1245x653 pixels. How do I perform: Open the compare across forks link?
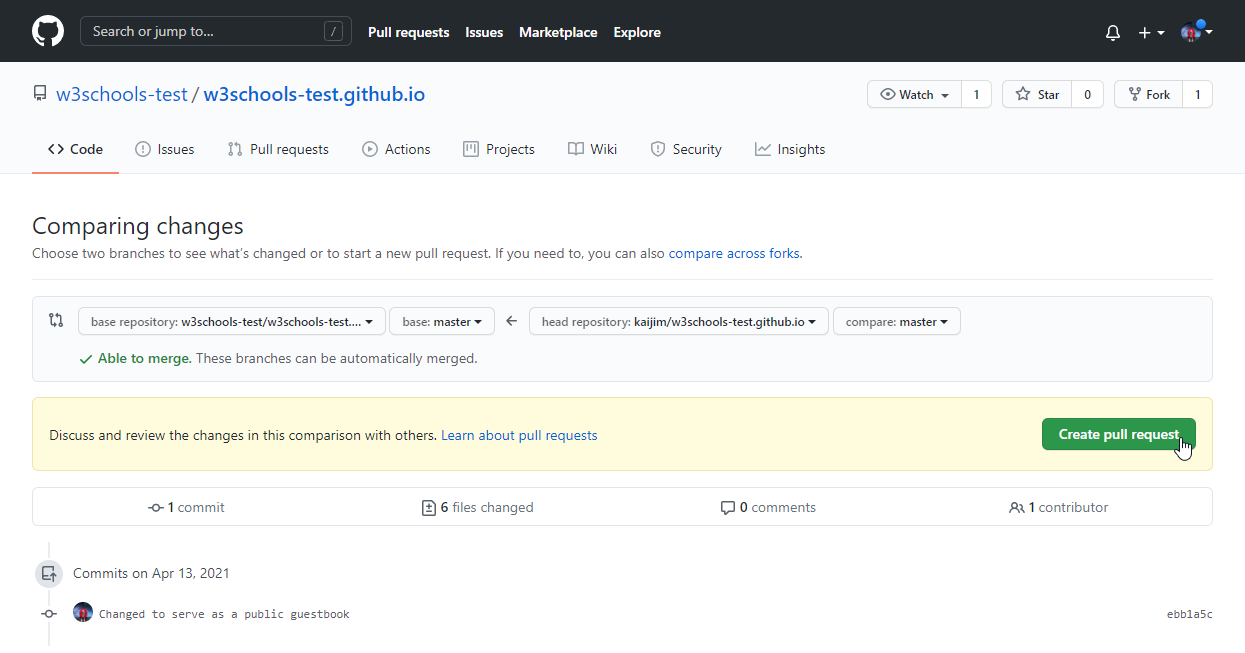(x=734, y=253)
